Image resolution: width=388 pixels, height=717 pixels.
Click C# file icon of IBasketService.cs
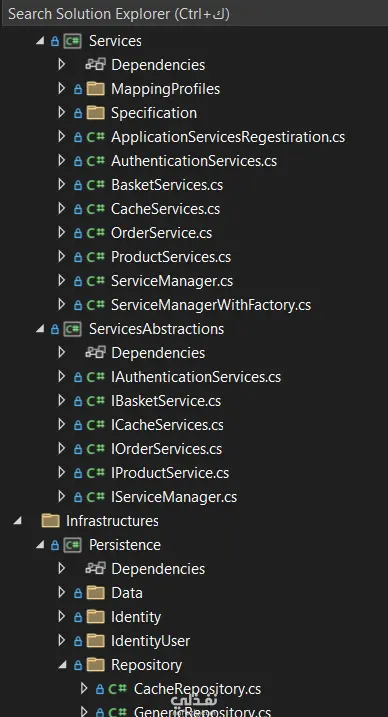click(x=96, y=401)
